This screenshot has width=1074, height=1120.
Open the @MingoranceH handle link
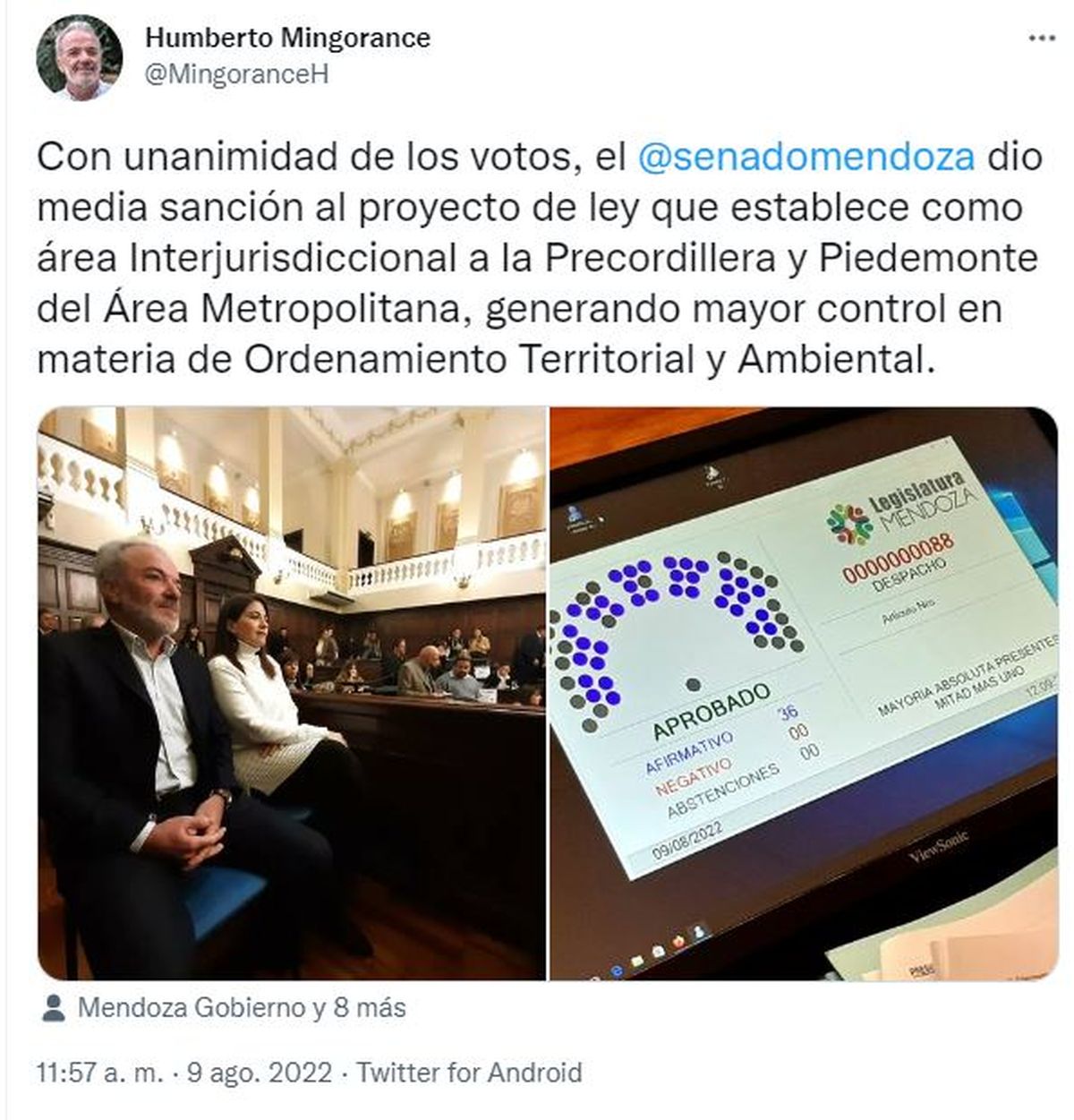click(x=236, y=74)
